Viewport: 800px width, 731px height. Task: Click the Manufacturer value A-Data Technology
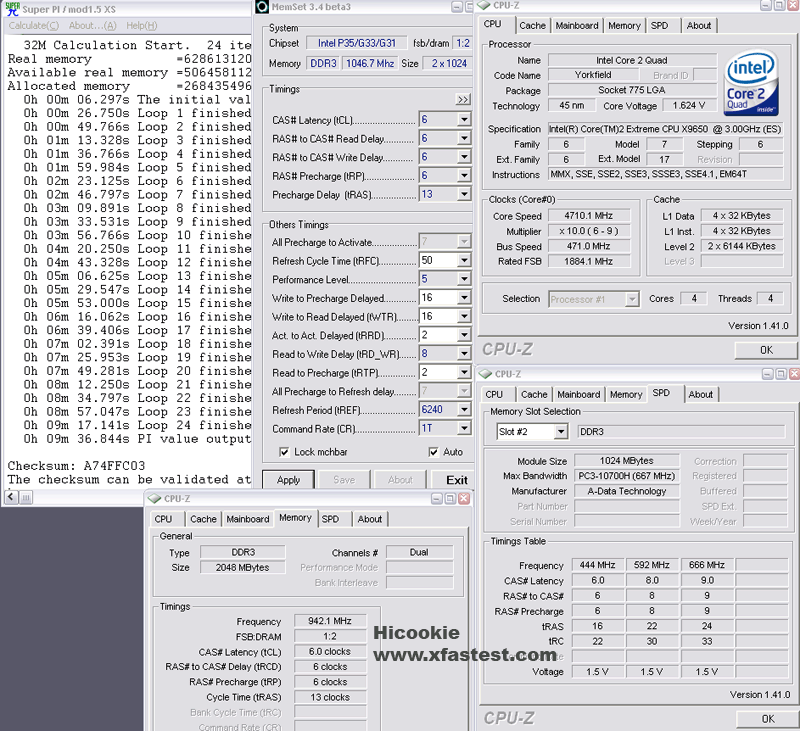[x=627, y=491]
